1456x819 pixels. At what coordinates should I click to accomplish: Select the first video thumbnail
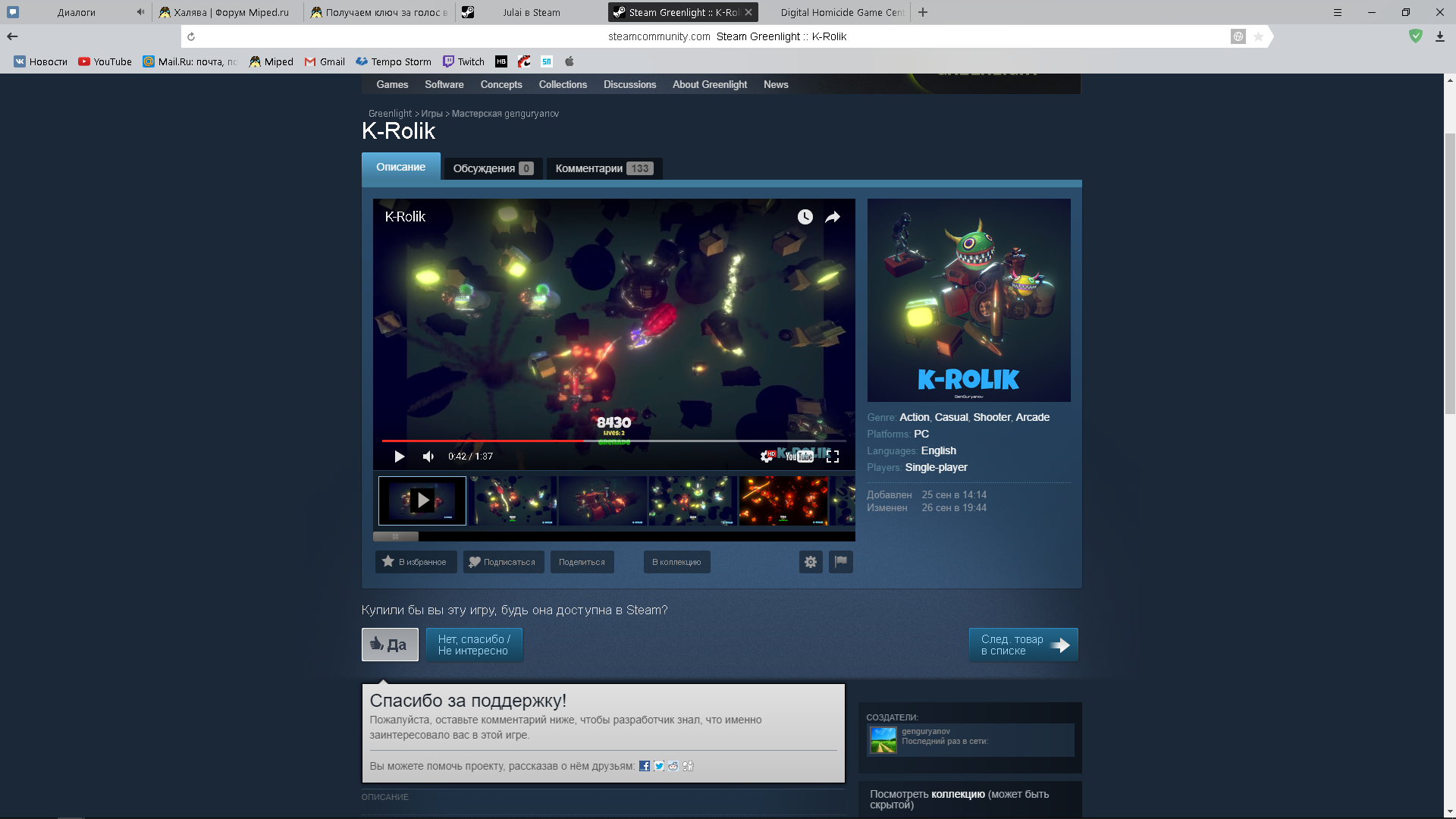click(x=422, y=500)
